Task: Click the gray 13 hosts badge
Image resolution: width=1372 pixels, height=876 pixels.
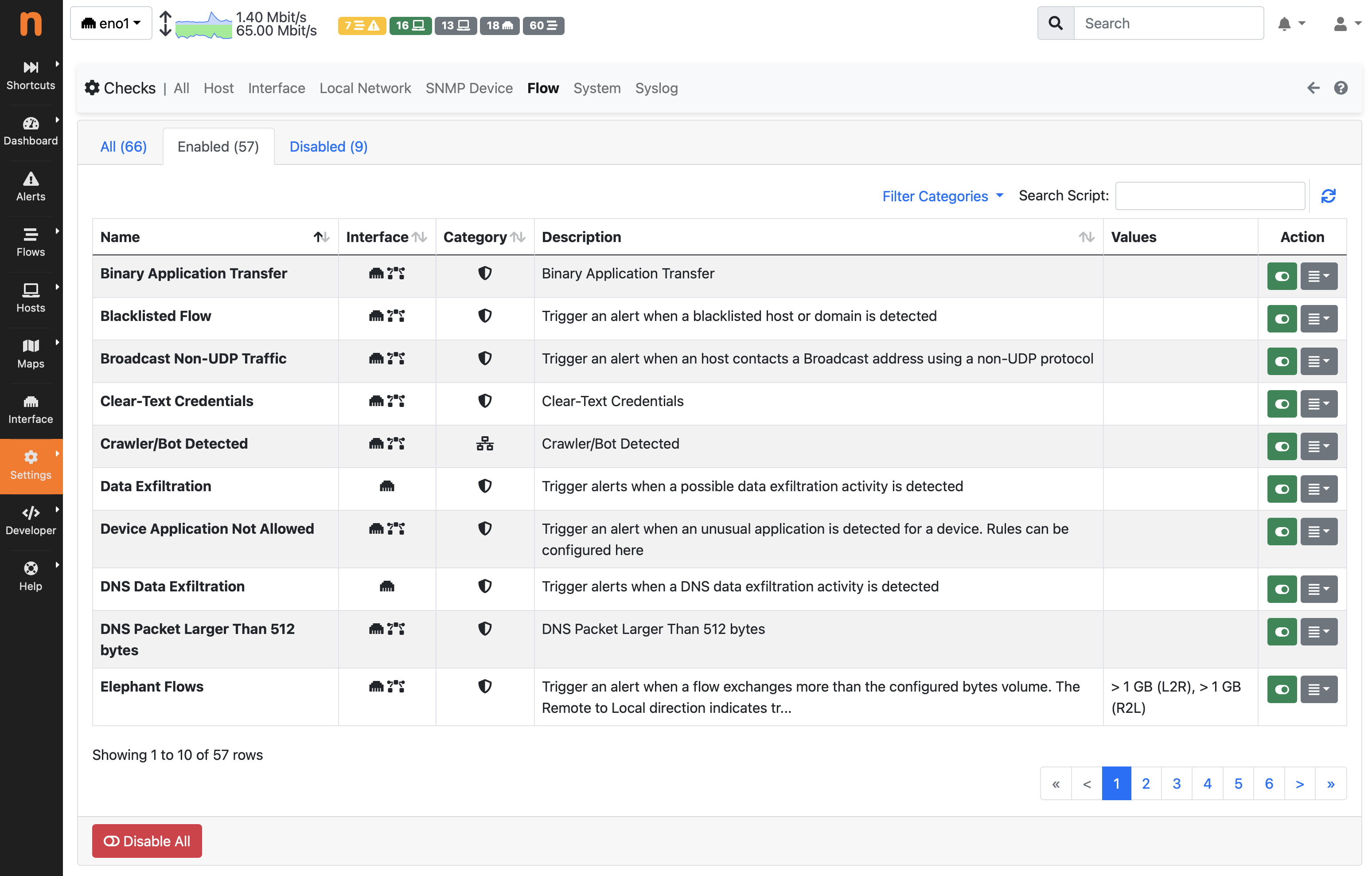Action: pyautogui.click(x=455, y=25)
